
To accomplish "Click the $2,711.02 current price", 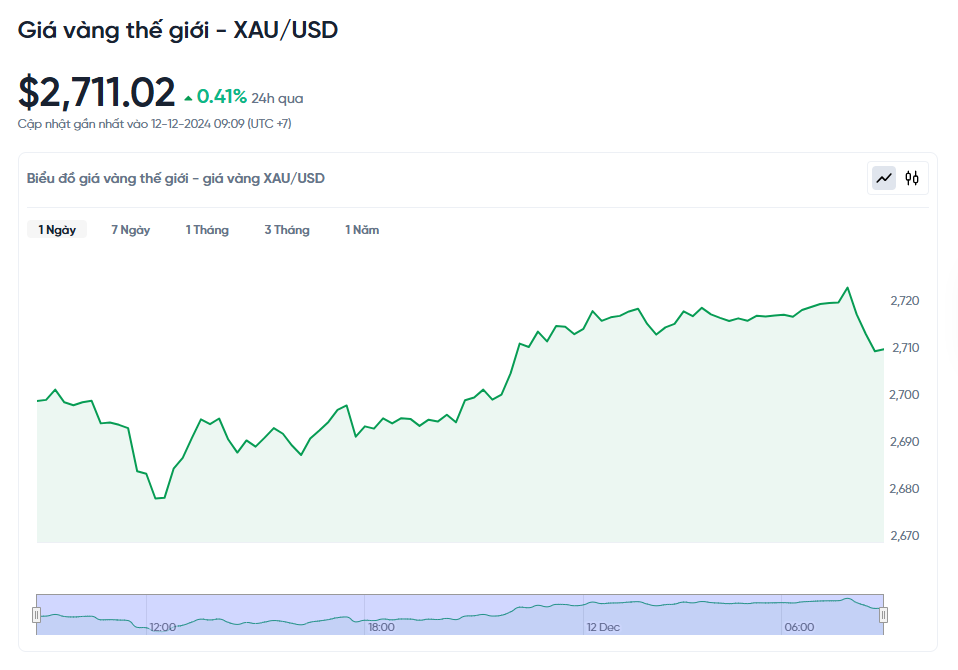I will point(97,93).
